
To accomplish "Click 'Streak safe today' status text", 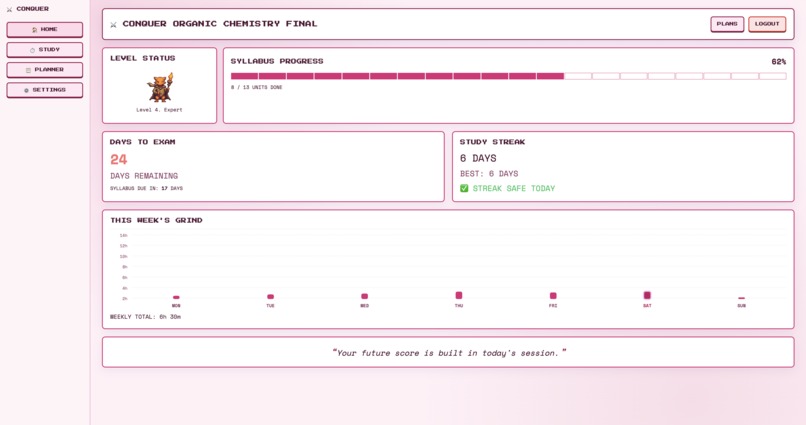I will [514, 189].
